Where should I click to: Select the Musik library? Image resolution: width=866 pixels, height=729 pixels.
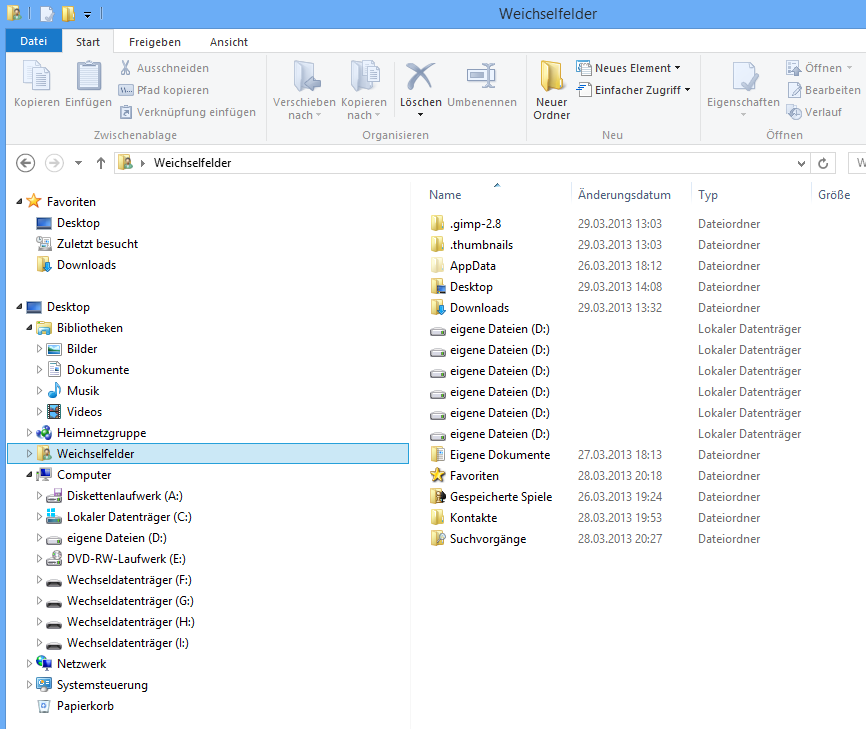coord(83,390)
